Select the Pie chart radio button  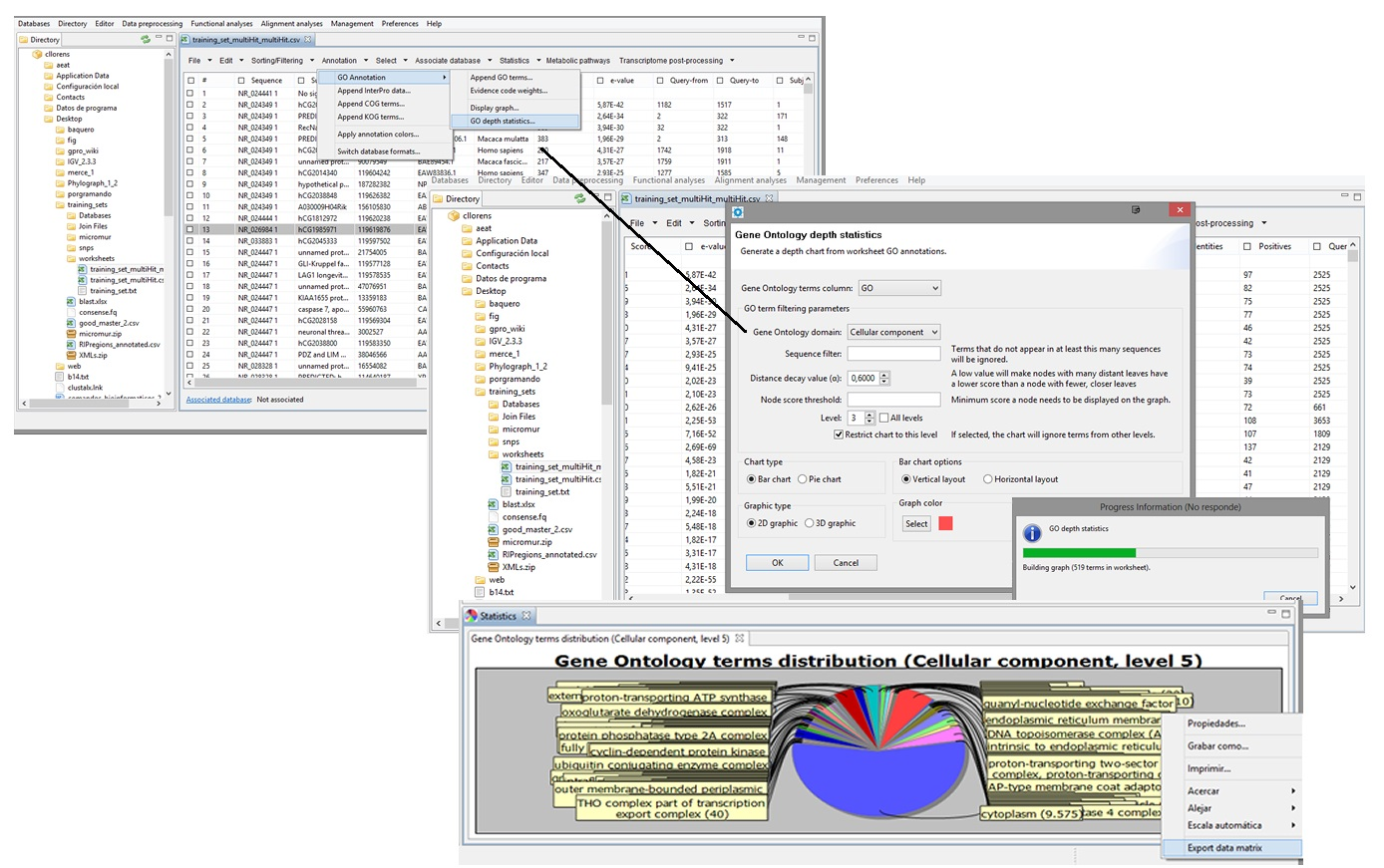(x=803, y=479)
